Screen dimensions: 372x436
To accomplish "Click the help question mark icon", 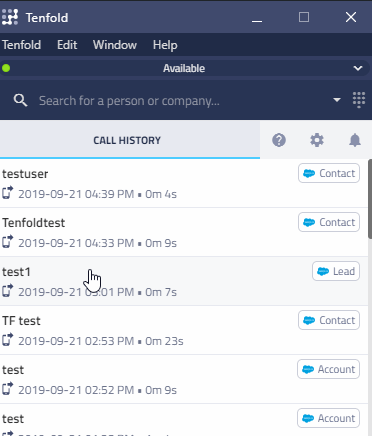I will pos(279,140).
